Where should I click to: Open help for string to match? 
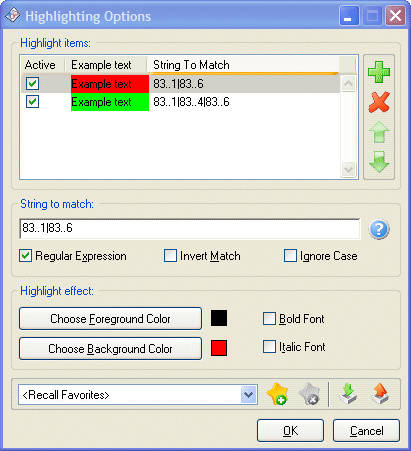[x=379, y=229]
